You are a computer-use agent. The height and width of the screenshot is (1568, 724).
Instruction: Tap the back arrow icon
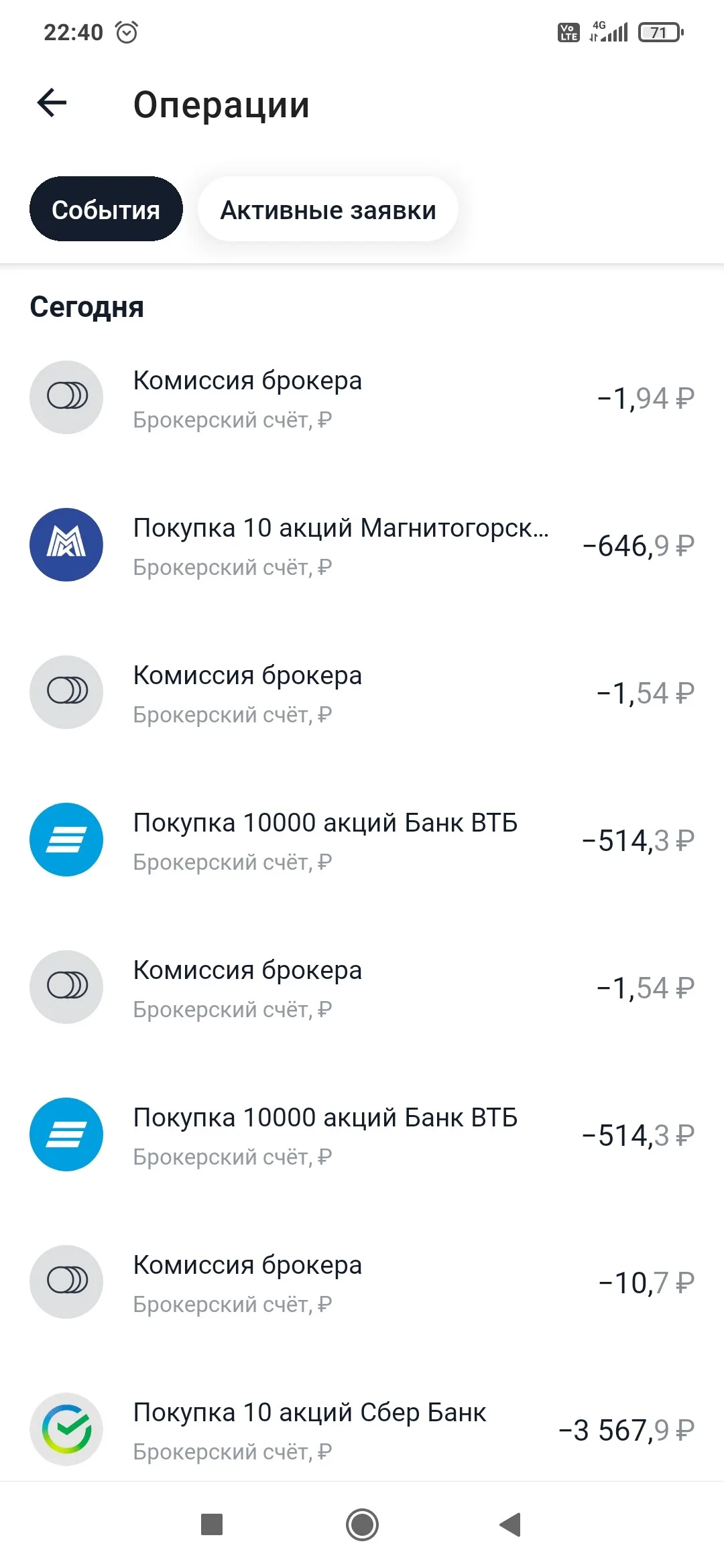(x=52, y=103)
